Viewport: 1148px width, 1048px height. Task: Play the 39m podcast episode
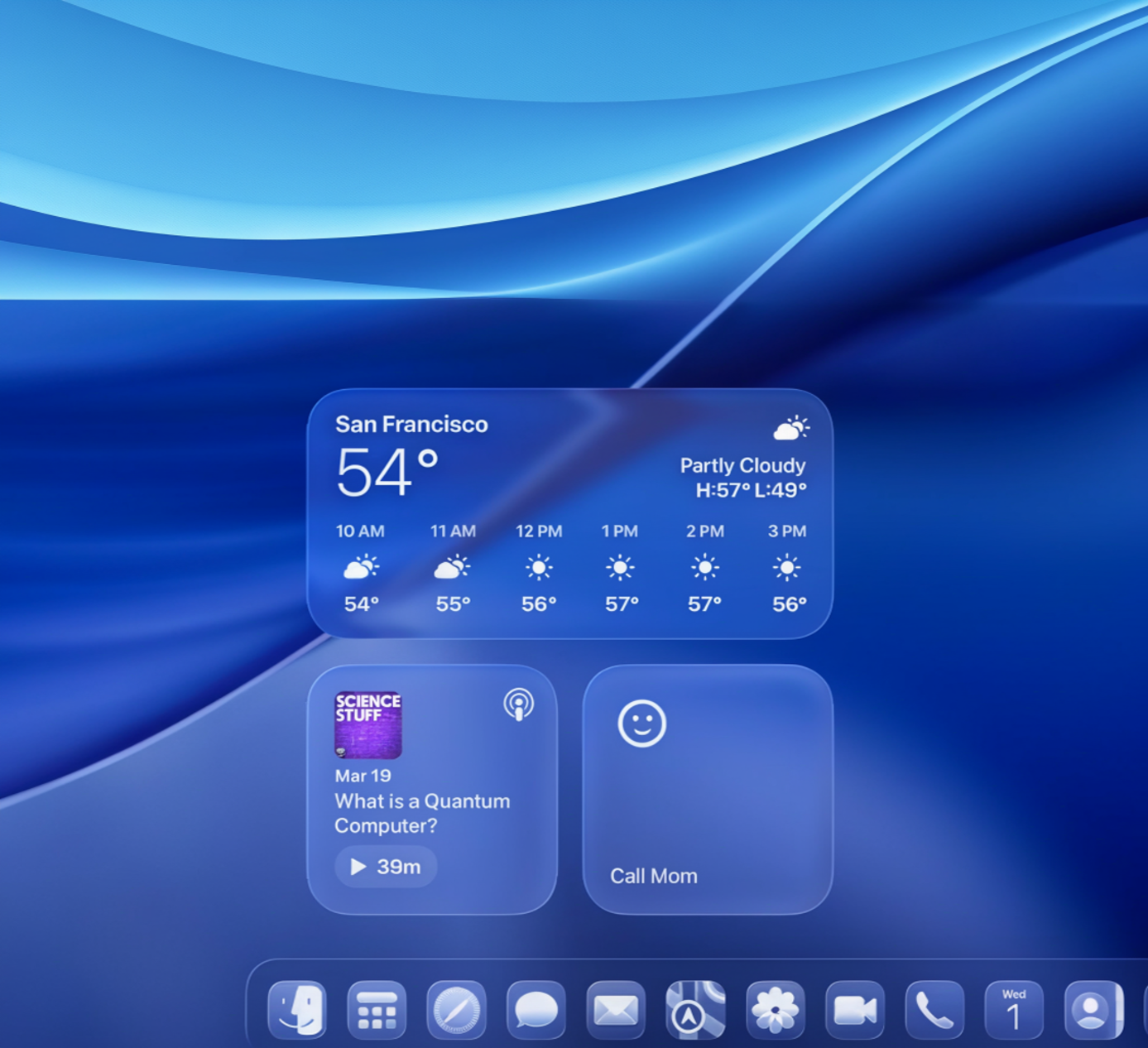click(386, 867)
